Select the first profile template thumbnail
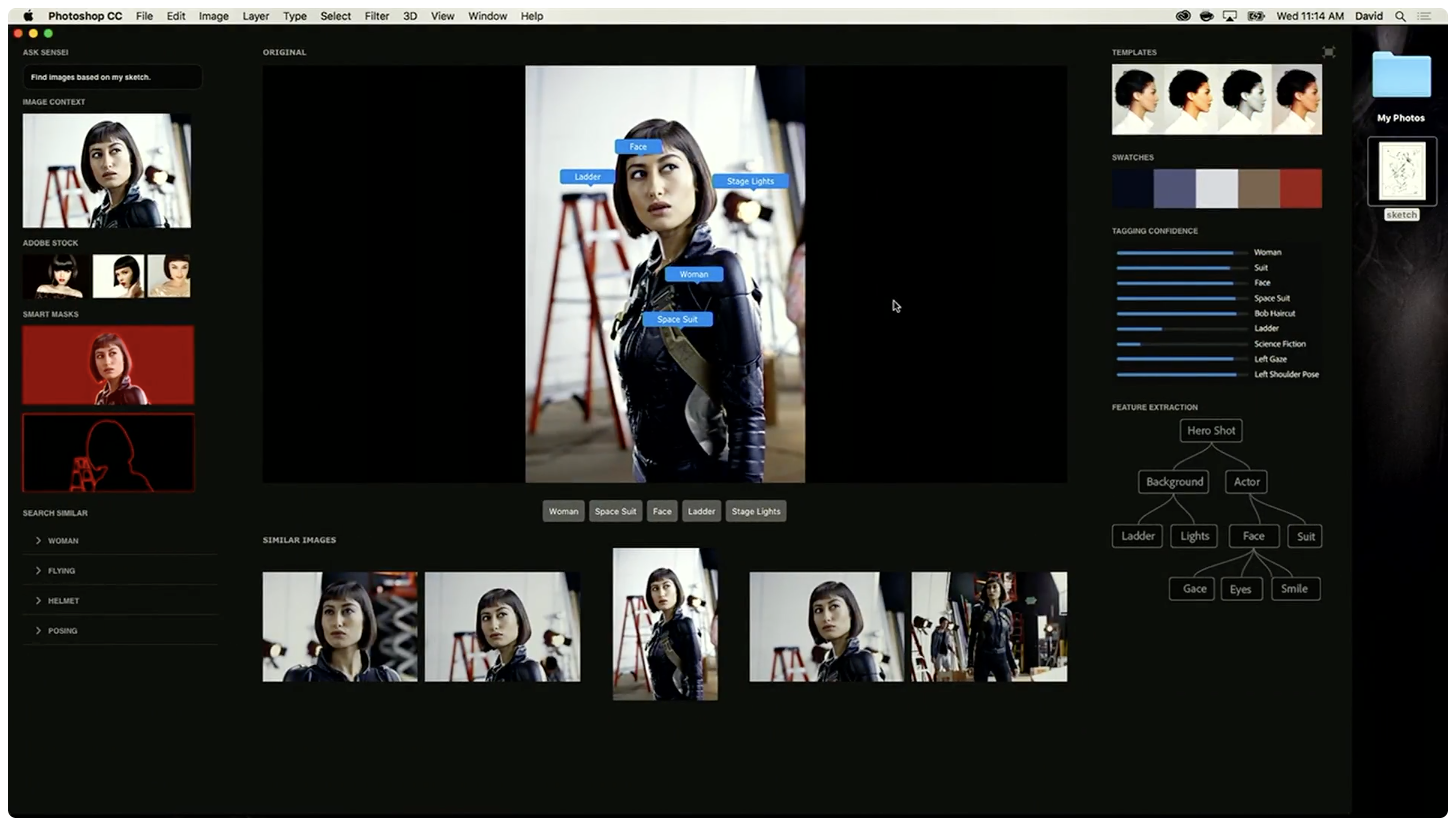The image size is (1456, 826). (1138, 100)
